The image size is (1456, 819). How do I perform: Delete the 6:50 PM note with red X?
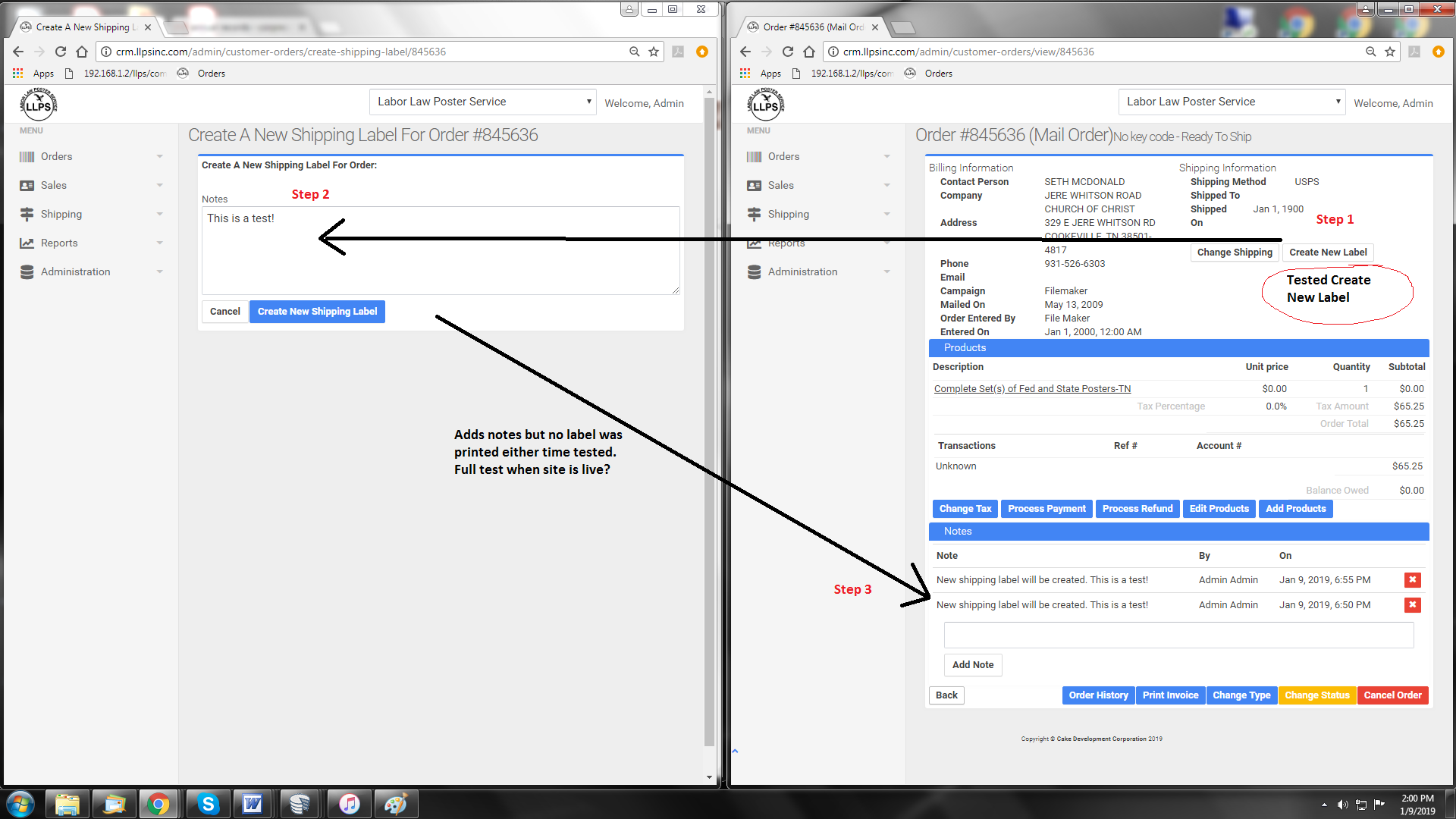click(x=1412, y=605)
